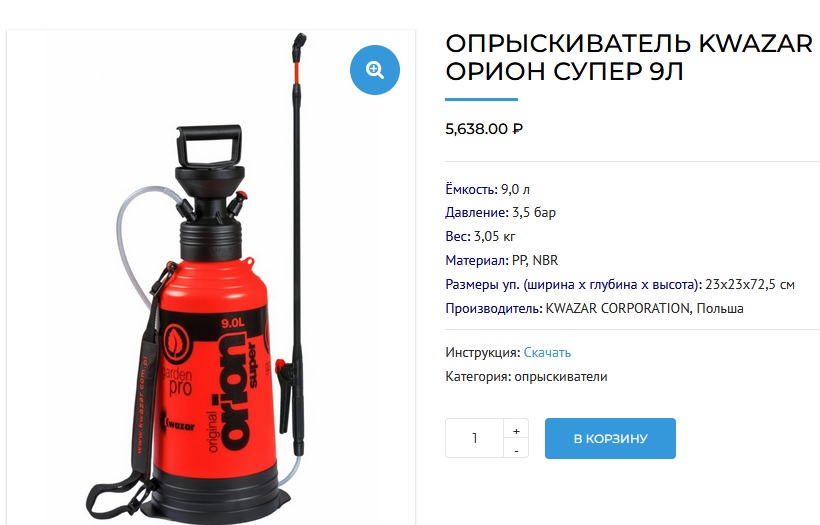Click the Размеры уп. specification label
The width and height of the screenshot is (820, 525).
pos(573,284)
